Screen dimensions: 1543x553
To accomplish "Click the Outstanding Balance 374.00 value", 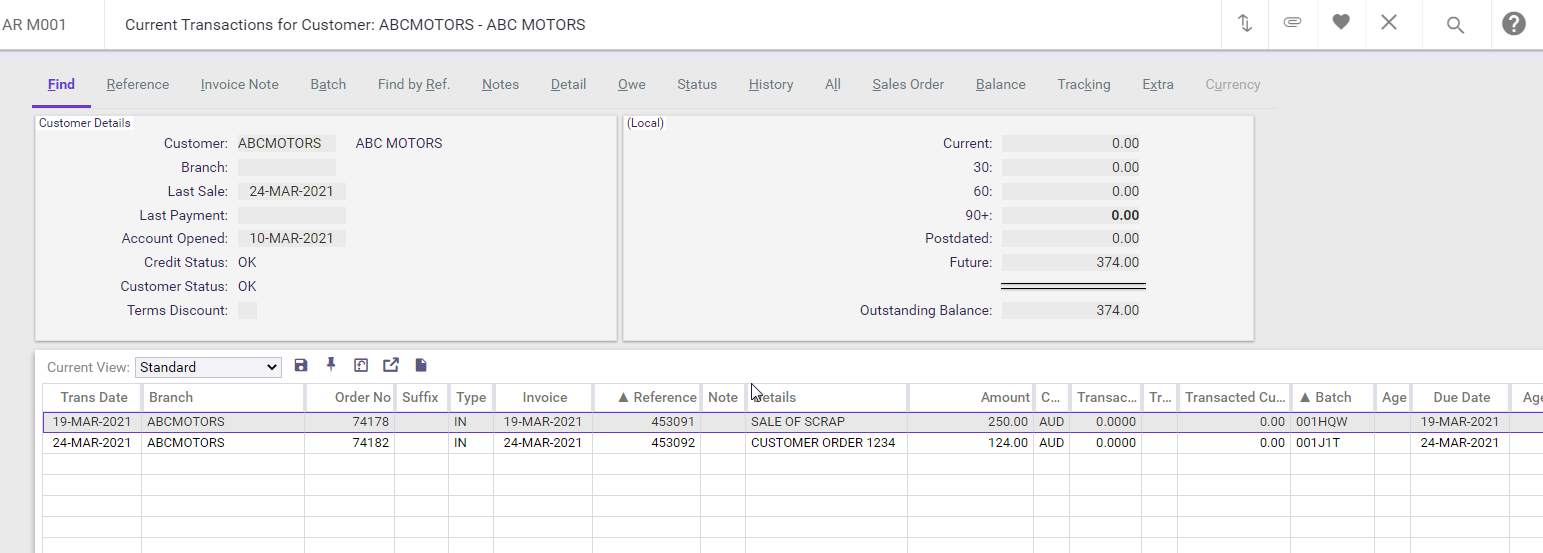I will coord(1071,310).
